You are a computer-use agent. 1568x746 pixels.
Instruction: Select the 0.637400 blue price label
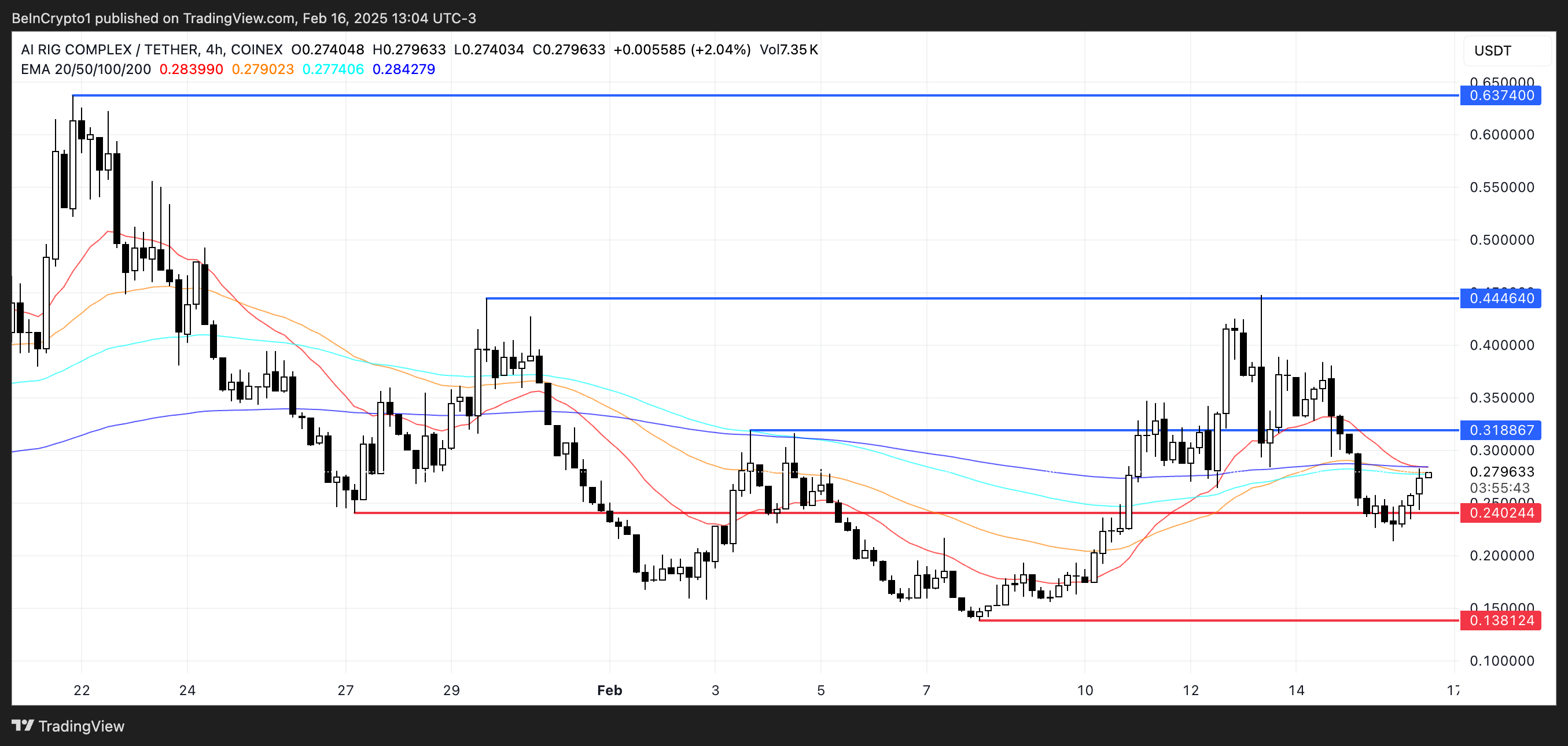tap(1500, 95)
